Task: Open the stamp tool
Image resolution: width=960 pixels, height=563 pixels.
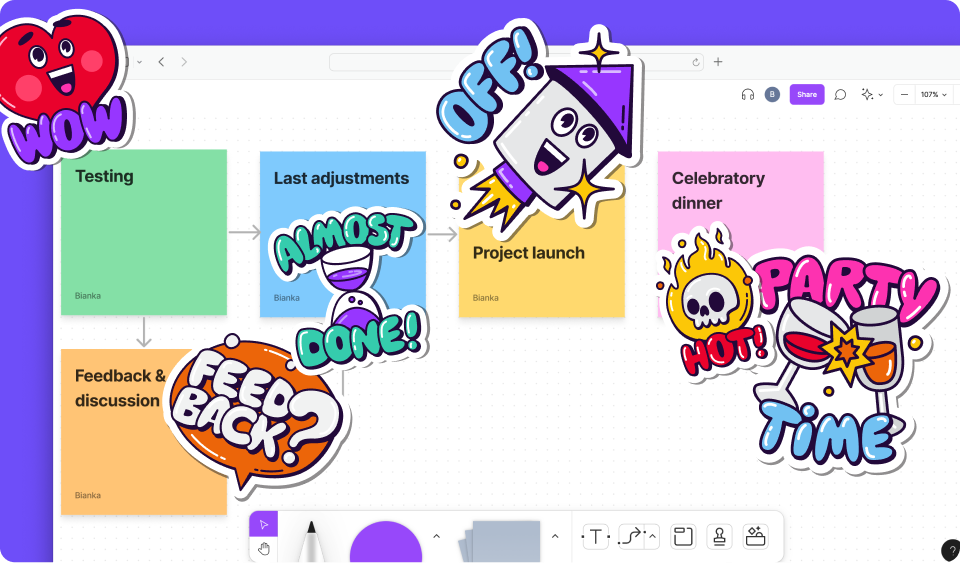Action: pyautogui.click(x=718, y=537)
